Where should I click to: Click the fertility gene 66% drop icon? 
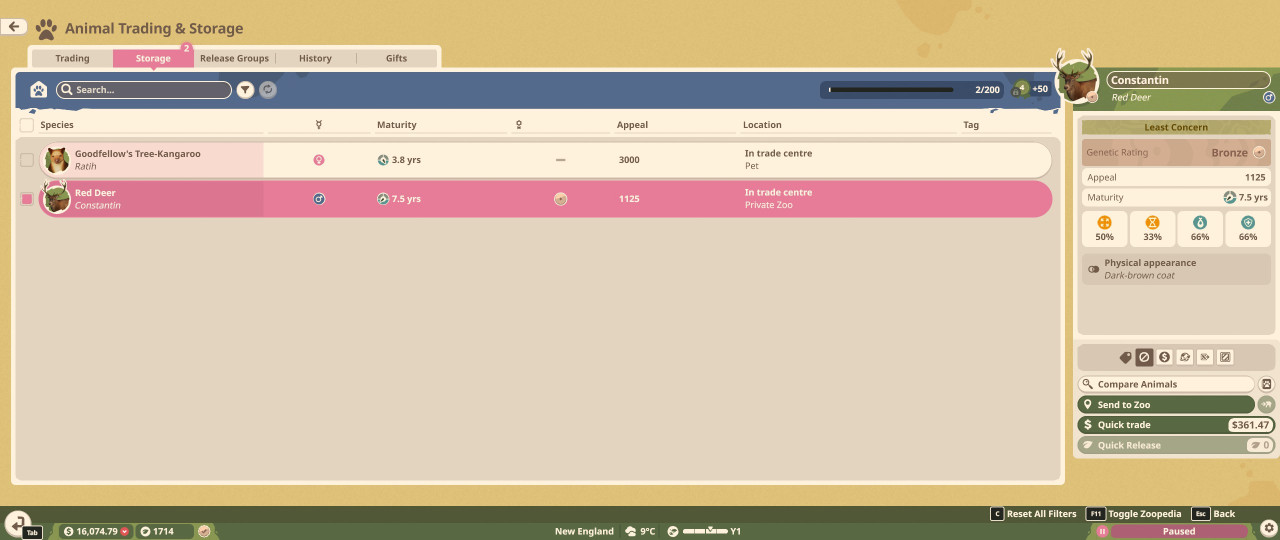[1200, 223]
